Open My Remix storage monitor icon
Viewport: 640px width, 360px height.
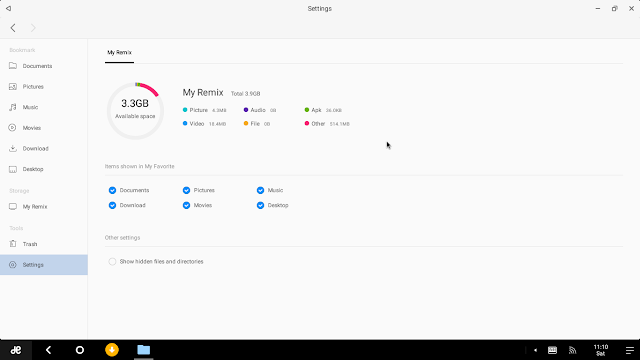[13, 207]
